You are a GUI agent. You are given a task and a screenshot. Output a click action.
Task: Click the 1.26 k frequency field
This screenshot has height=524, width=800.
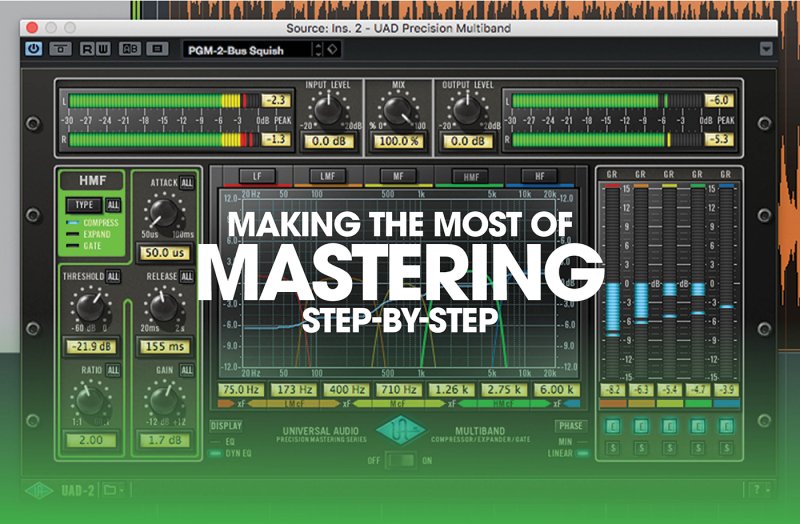[452, 390]
